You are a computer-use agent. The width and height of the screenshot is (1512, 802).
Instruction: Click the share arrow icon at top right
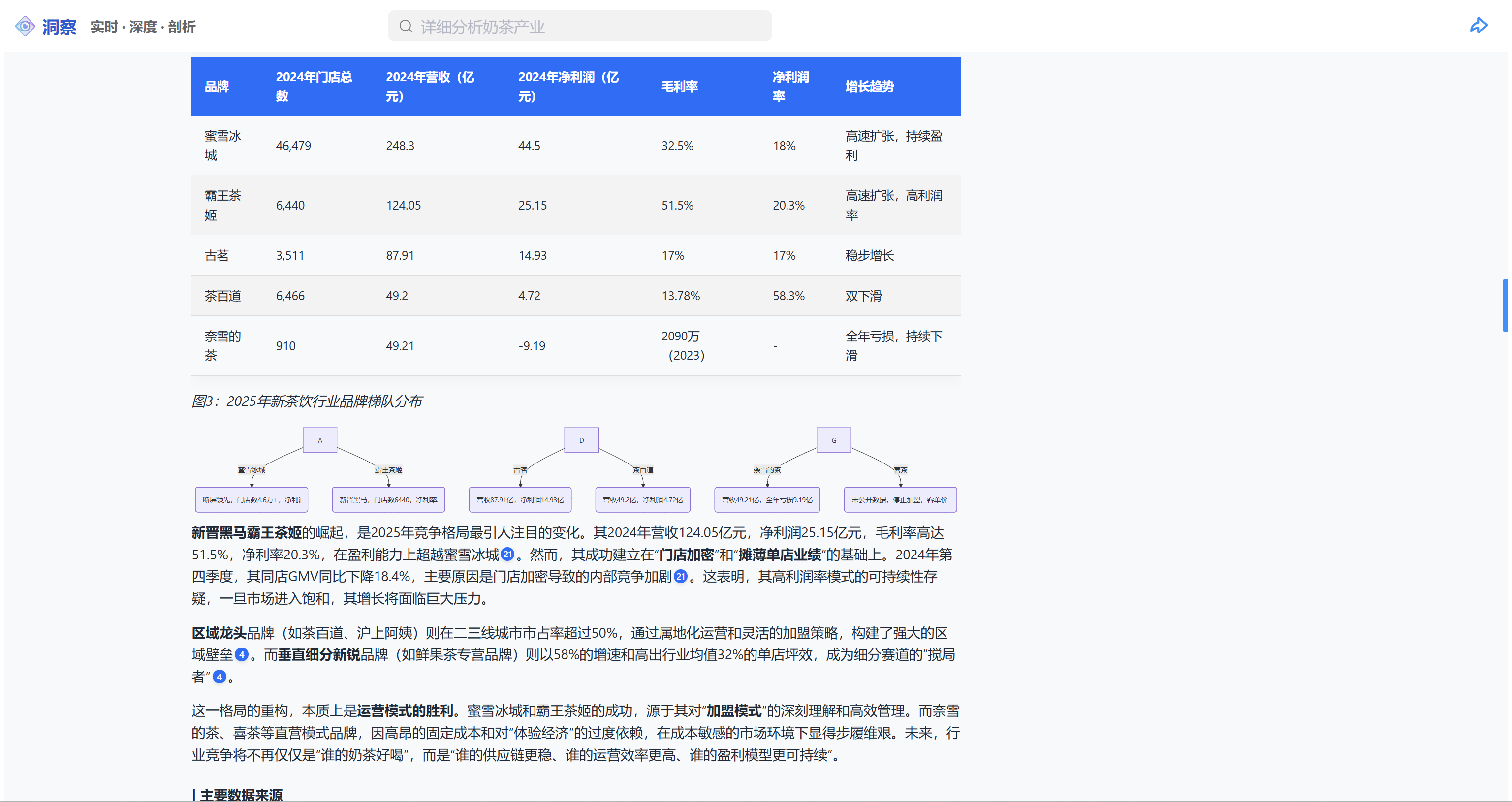[x=1478, y=26]
